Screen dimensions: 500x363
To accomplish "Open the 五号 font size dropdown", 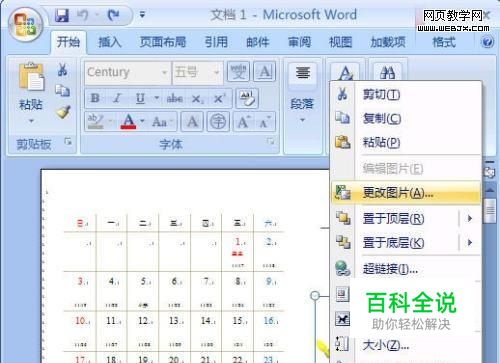I will [x=216, y=72].
